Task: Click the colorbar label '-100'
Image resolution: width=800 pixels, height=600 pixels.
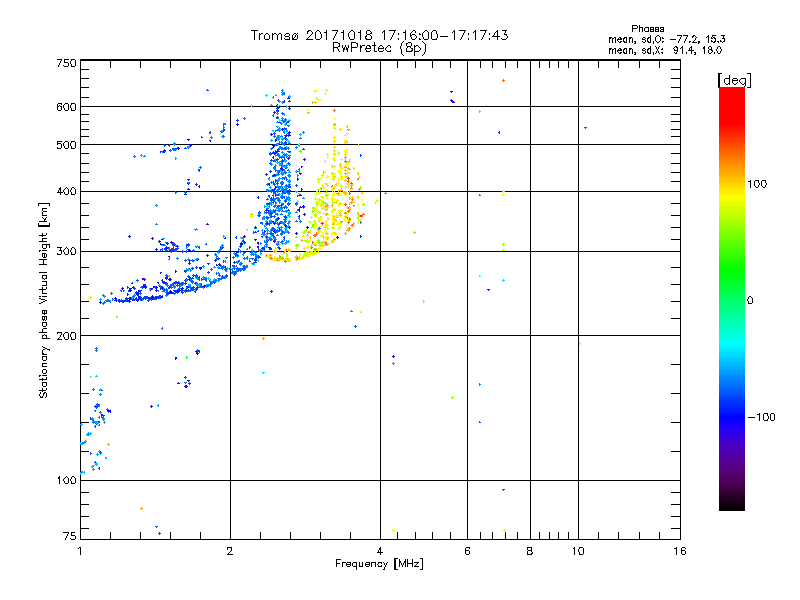Action: (761, 417)
